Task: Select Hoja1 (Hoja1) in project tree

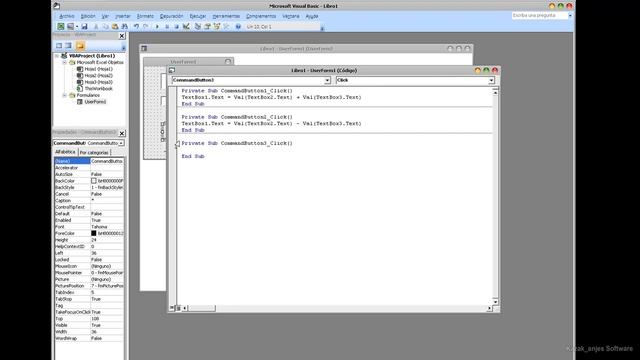Action: coord(98,69)
